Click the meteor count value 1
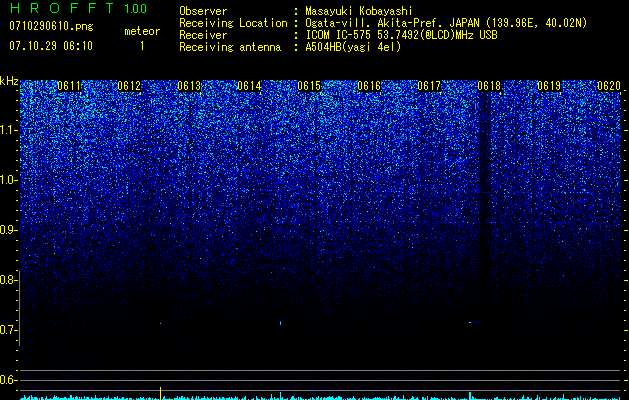The height and width of the screenshot is (400, 629). (142, 46)
